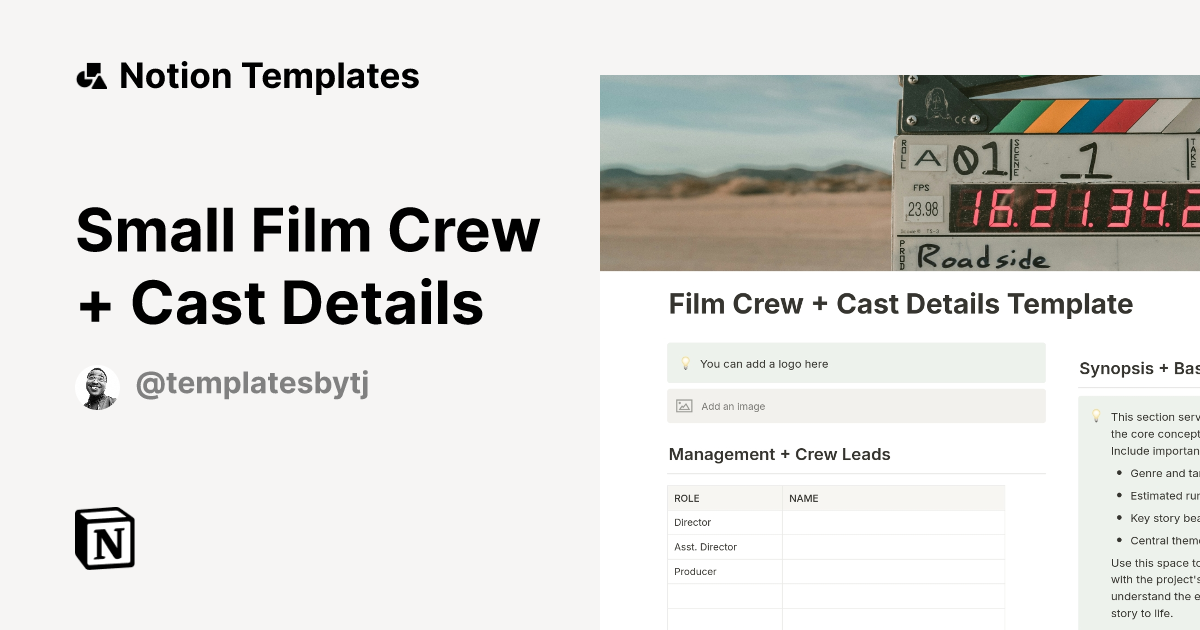The height and width of the screenshot is (630, 1200).
Task: Select the NAME column header
Action: click(802, 498)
